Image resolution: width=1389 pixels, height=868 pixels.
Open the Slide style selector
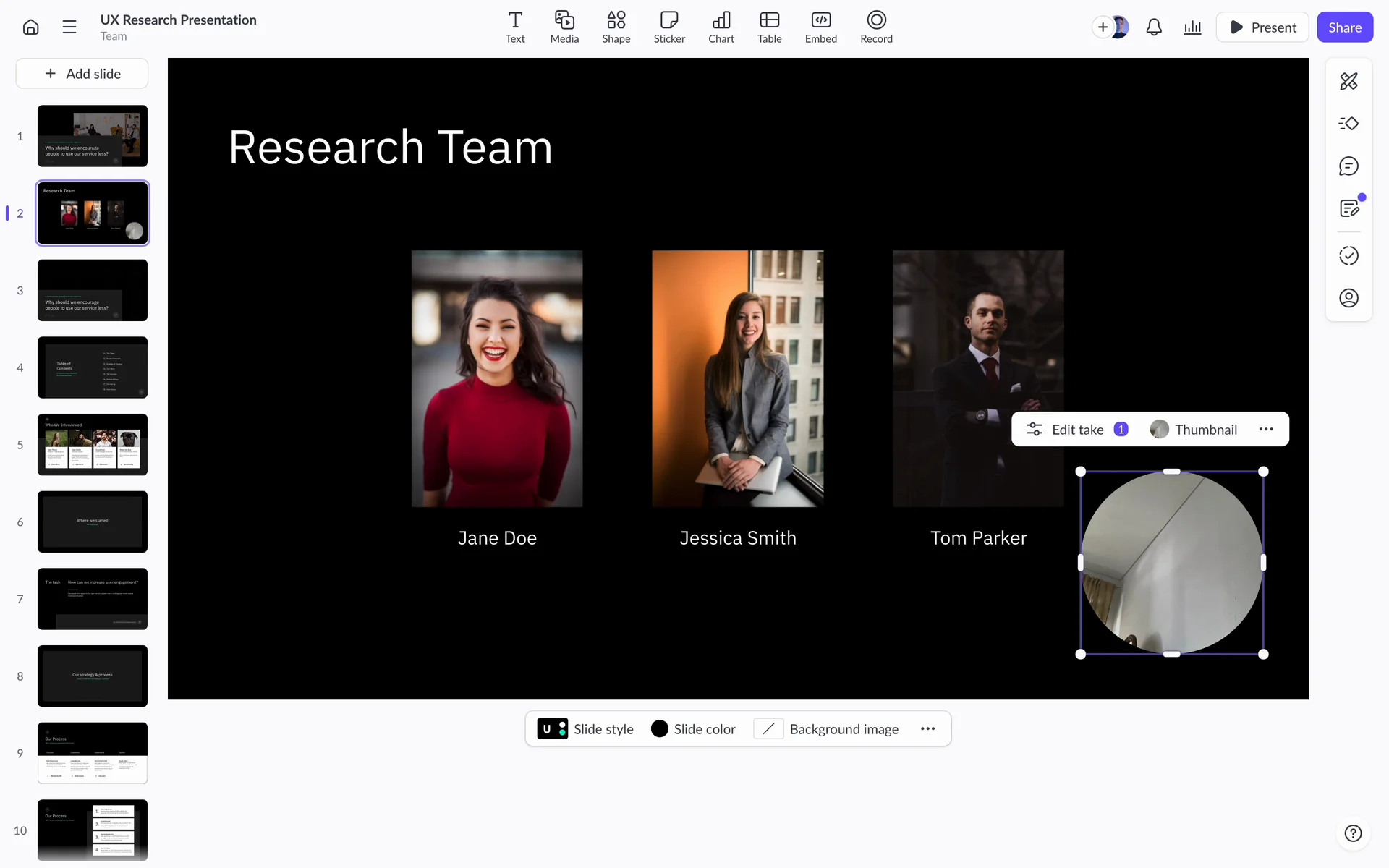pos(585,729)
